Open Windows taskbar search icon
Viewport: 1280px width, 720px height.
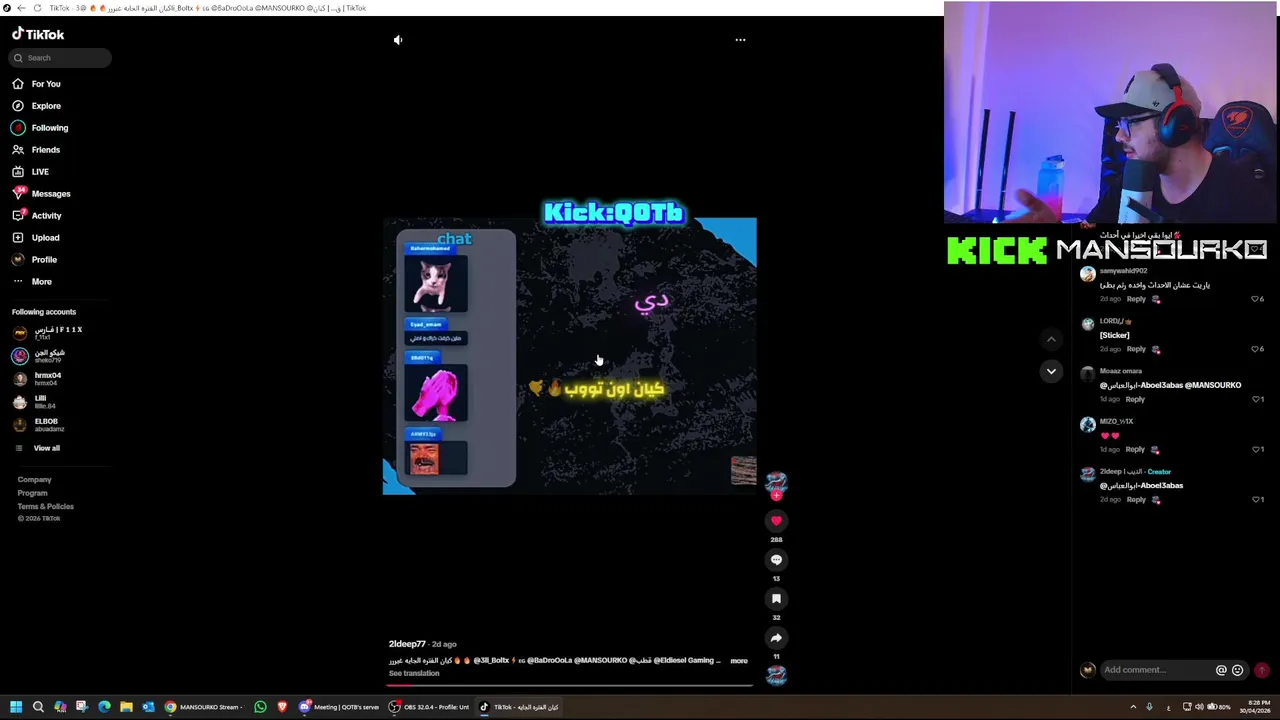38,707
